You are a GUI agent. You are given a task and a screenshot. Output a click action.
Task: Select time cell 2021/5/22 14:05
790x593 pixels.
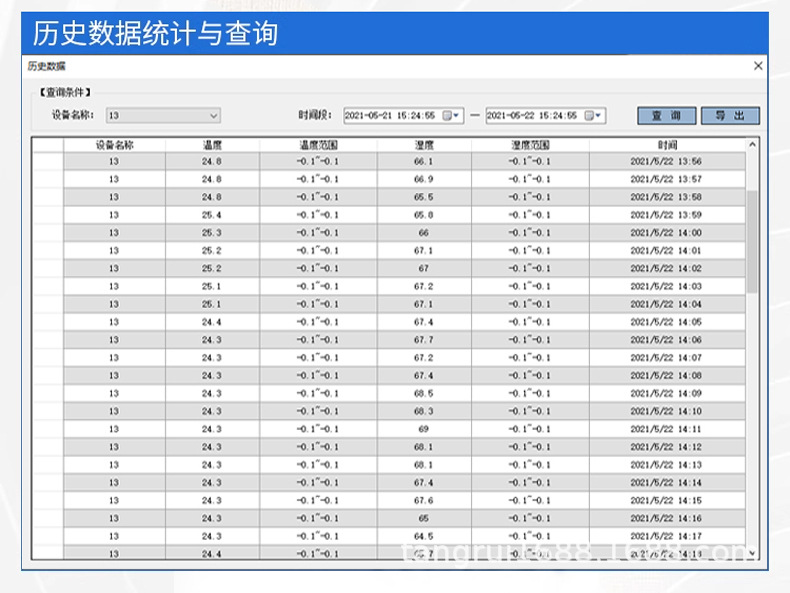pyautogui.click(x=667, y=322)
